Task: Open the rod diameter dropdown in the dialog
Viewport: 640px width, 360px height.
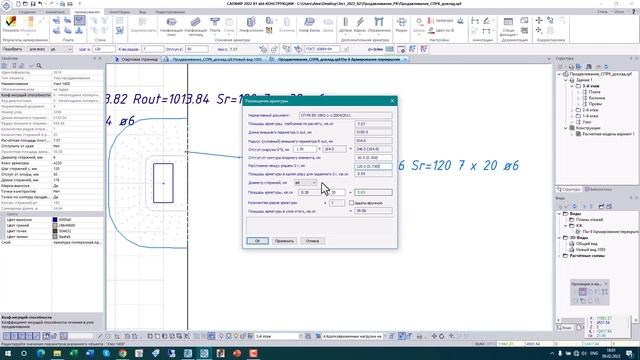Action: (305, 182)
